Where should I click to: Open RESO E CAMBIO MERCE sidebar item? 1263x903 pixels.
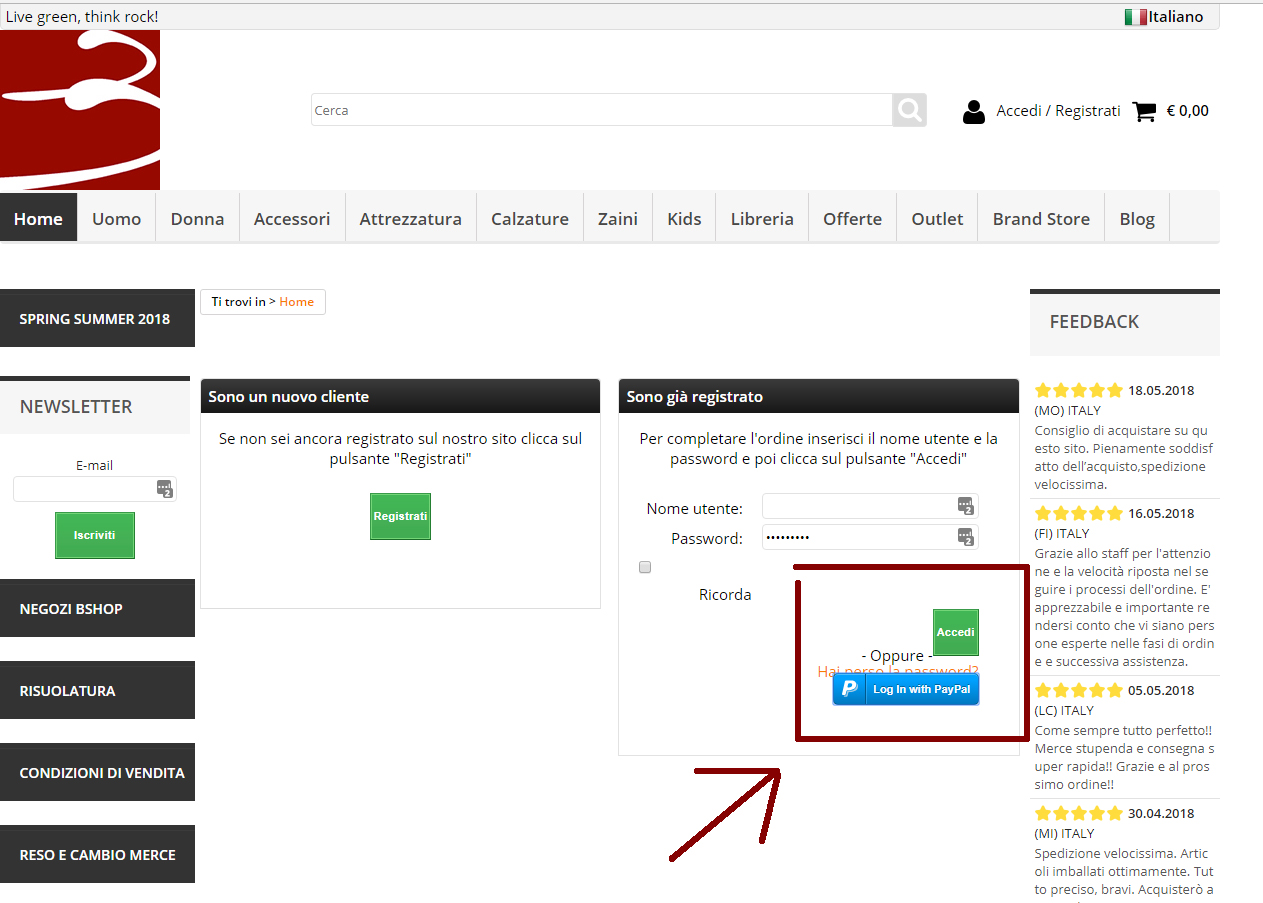tap(97, 854)
